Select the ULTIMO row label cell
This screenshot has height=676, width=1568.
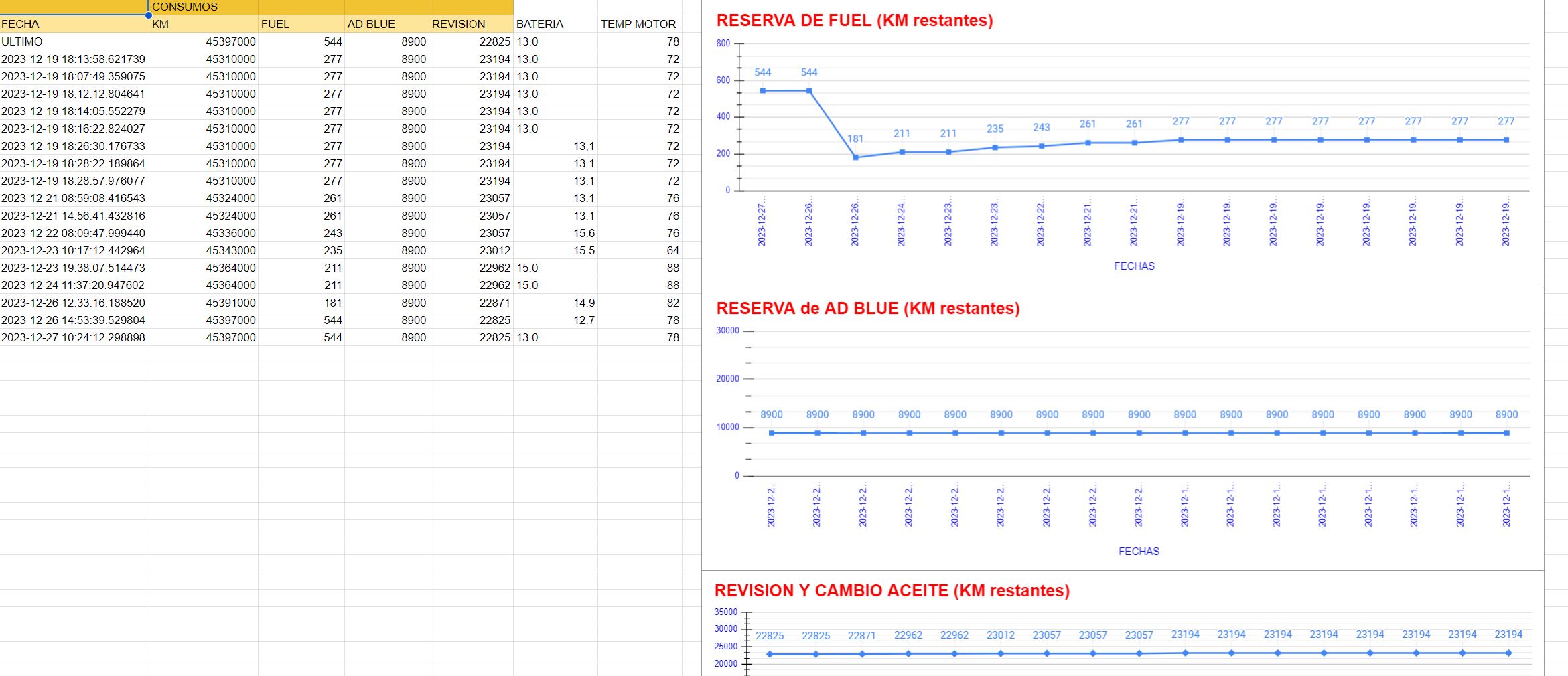tap(74, 41)
